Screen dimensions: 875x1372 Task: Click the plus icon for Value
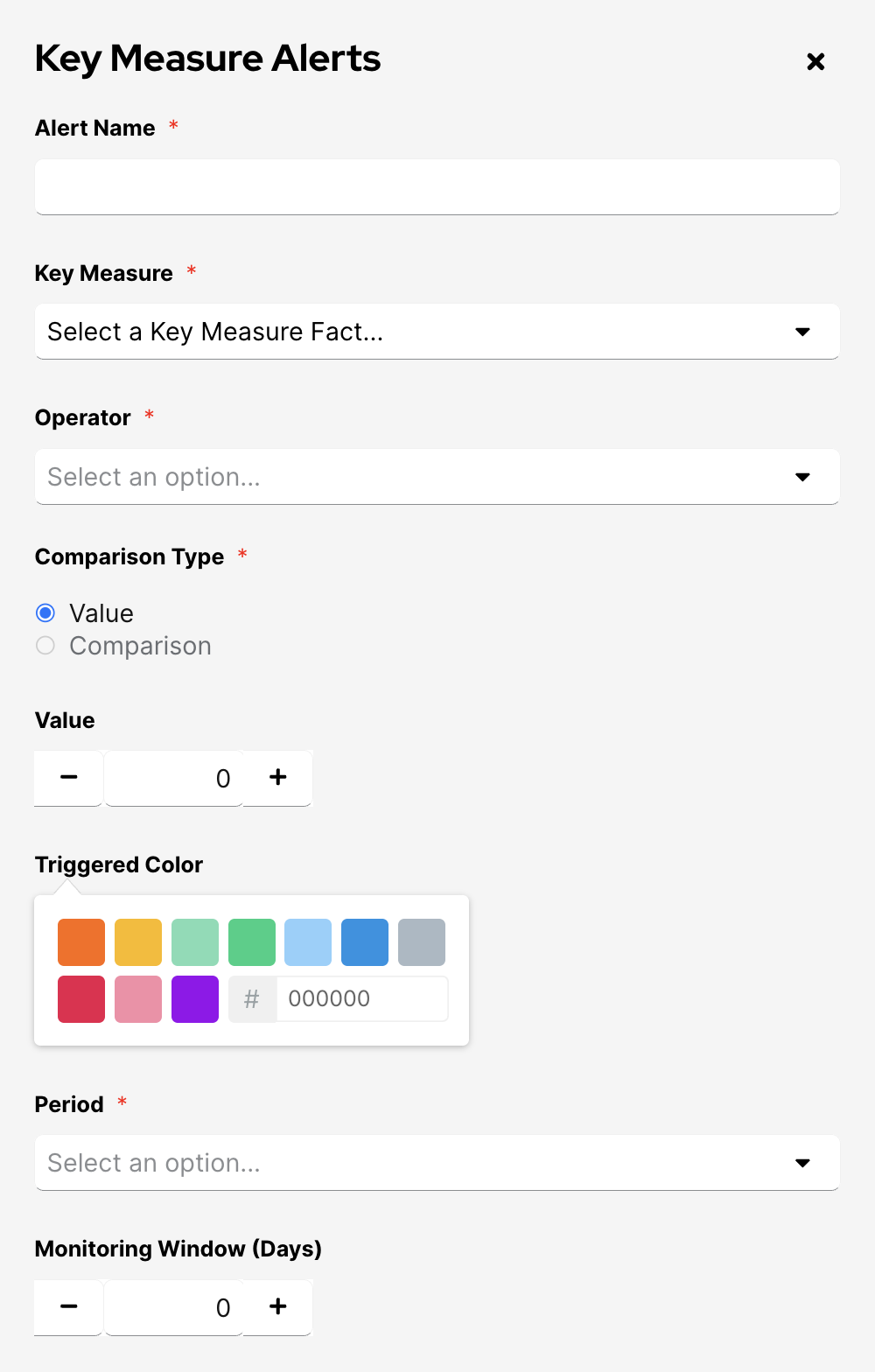point(277,777)
